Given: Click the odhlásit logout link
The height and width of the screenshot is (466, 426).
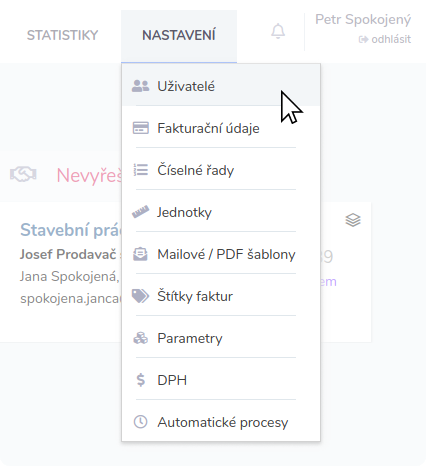Looking at the screenshot, I should tap(385, 39).
